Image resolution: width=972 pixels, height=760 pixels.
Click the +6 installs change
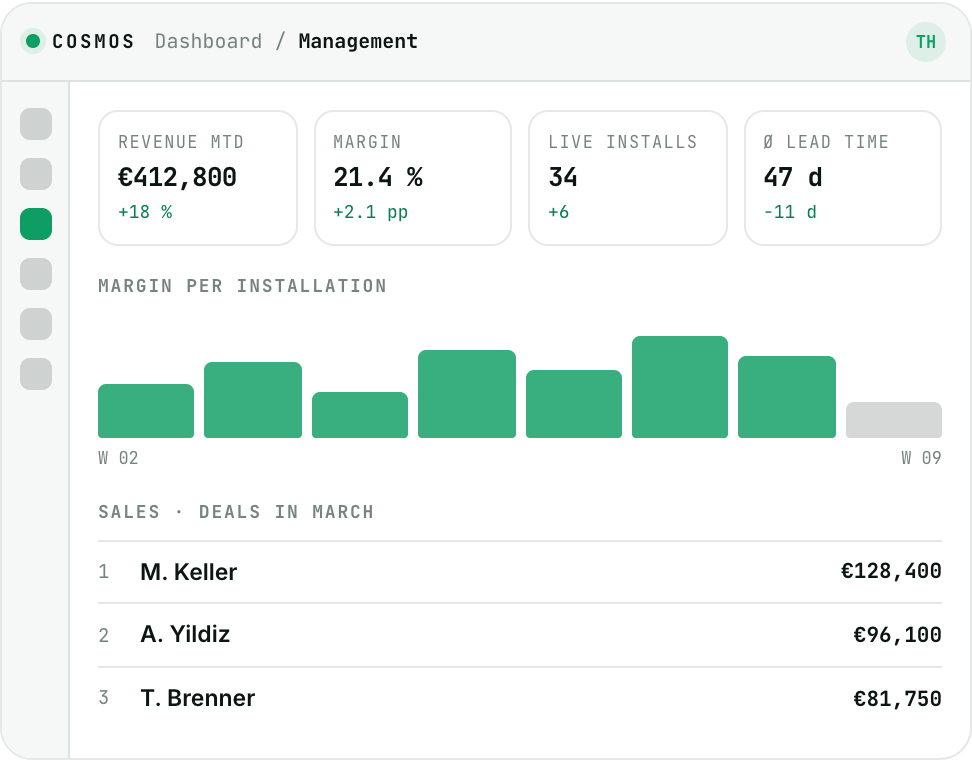coord(559,212)
